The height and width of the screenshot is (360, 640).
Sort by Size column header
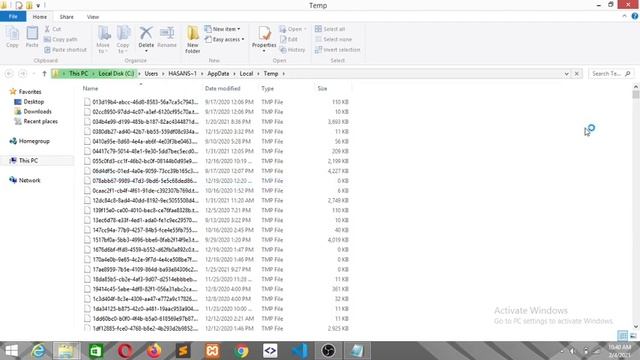pyautogui.click(x=322, y=89)
